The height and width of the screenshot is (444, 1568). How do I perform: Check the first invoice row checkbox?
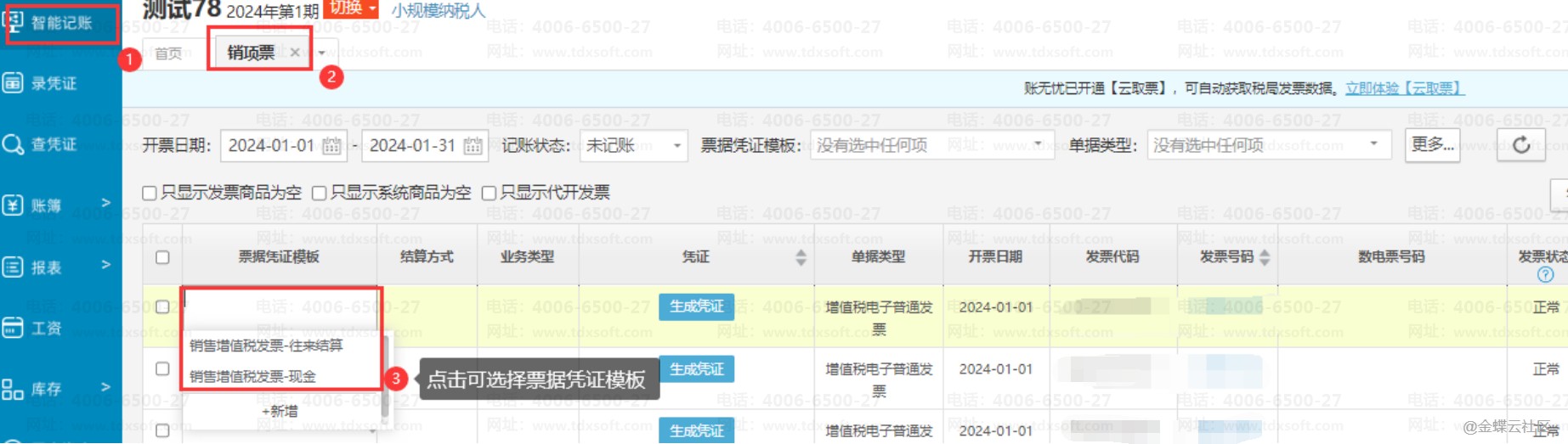[x=162, y=307]
